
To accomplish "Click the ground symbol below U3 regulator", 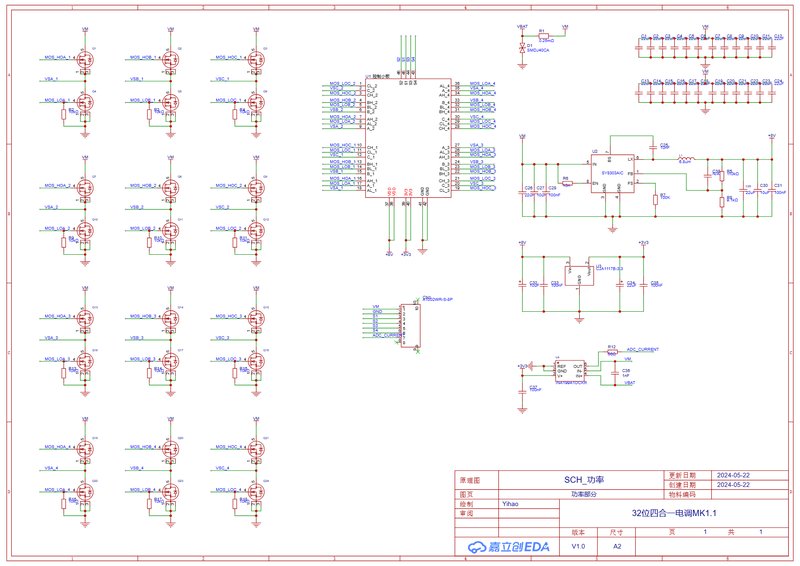I will (579, 320).
